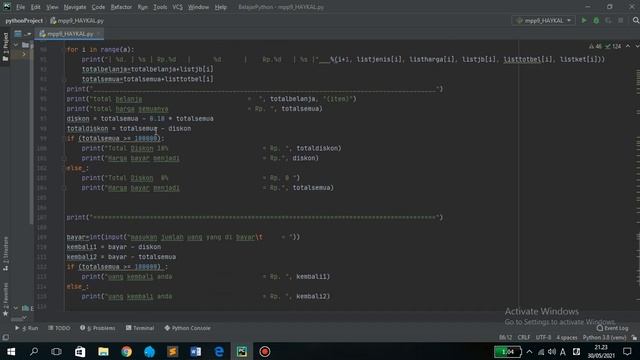640x360 pixels.
Task: Open the Terminal tool window
Action: (x=140, y=328)
